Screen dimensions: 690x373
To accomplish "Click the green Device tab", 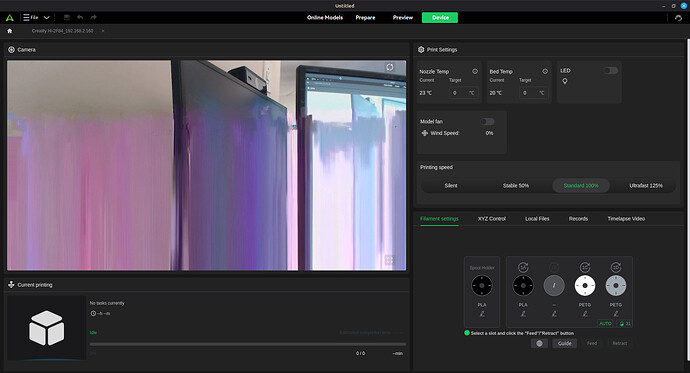I will (x=440, y=18).
